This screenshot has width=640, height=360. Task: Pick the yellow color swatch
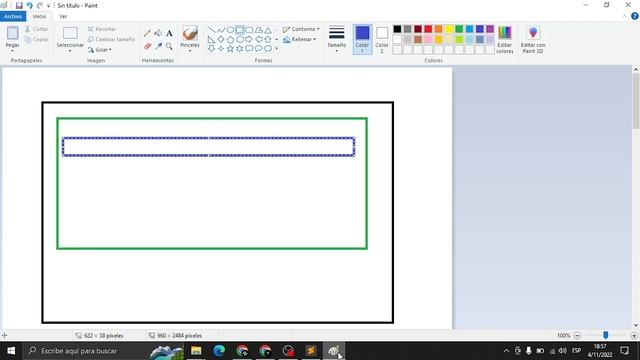449,29
